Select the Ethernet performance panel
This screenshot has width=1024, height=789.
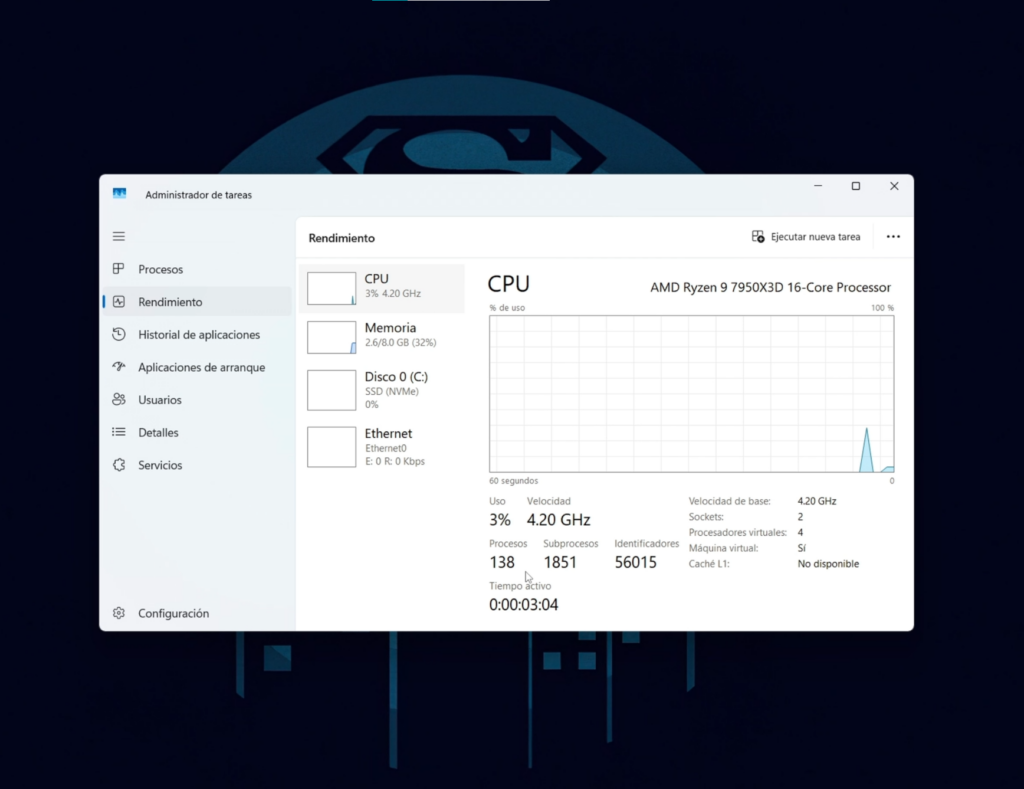(383, 446)
